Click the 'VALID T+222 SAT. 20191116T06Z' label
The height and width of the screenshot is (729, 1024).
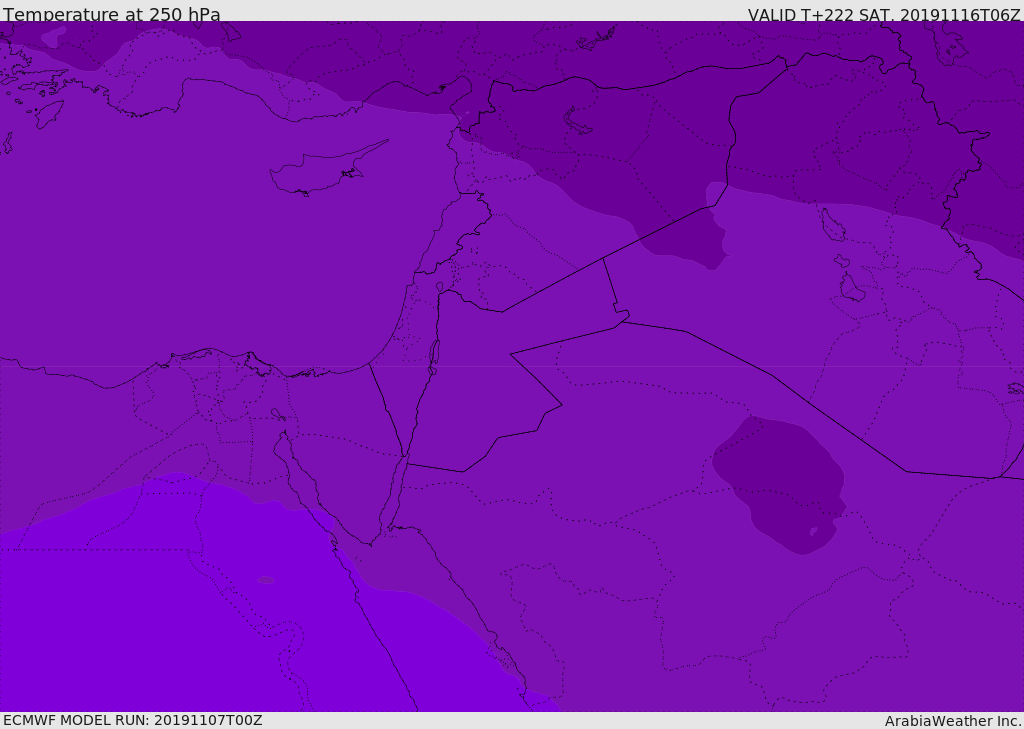pos(884,14)
